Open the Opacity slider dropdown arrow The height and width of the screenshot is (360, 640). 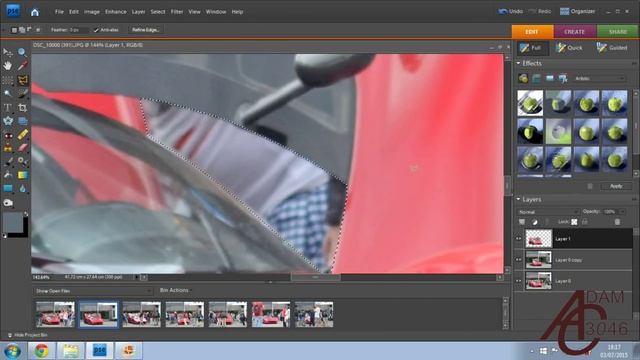(x=622, y=212)
